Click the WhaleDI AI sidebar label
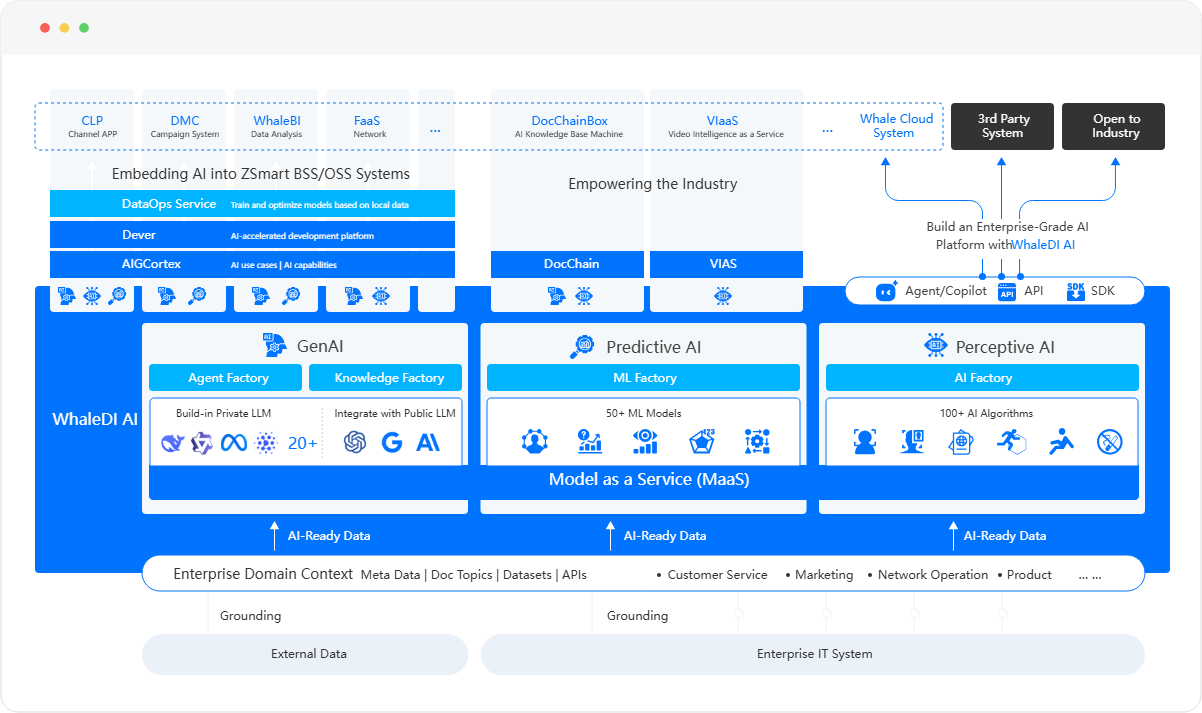Screen dimensions: 1202x713 click(x=95, y=419)
